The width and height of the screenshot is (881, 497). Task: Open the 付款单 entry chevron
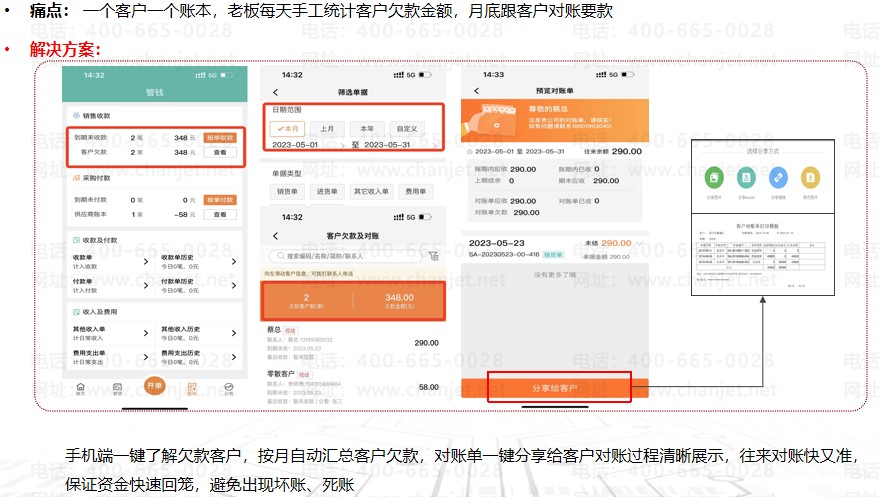point(146,285)
